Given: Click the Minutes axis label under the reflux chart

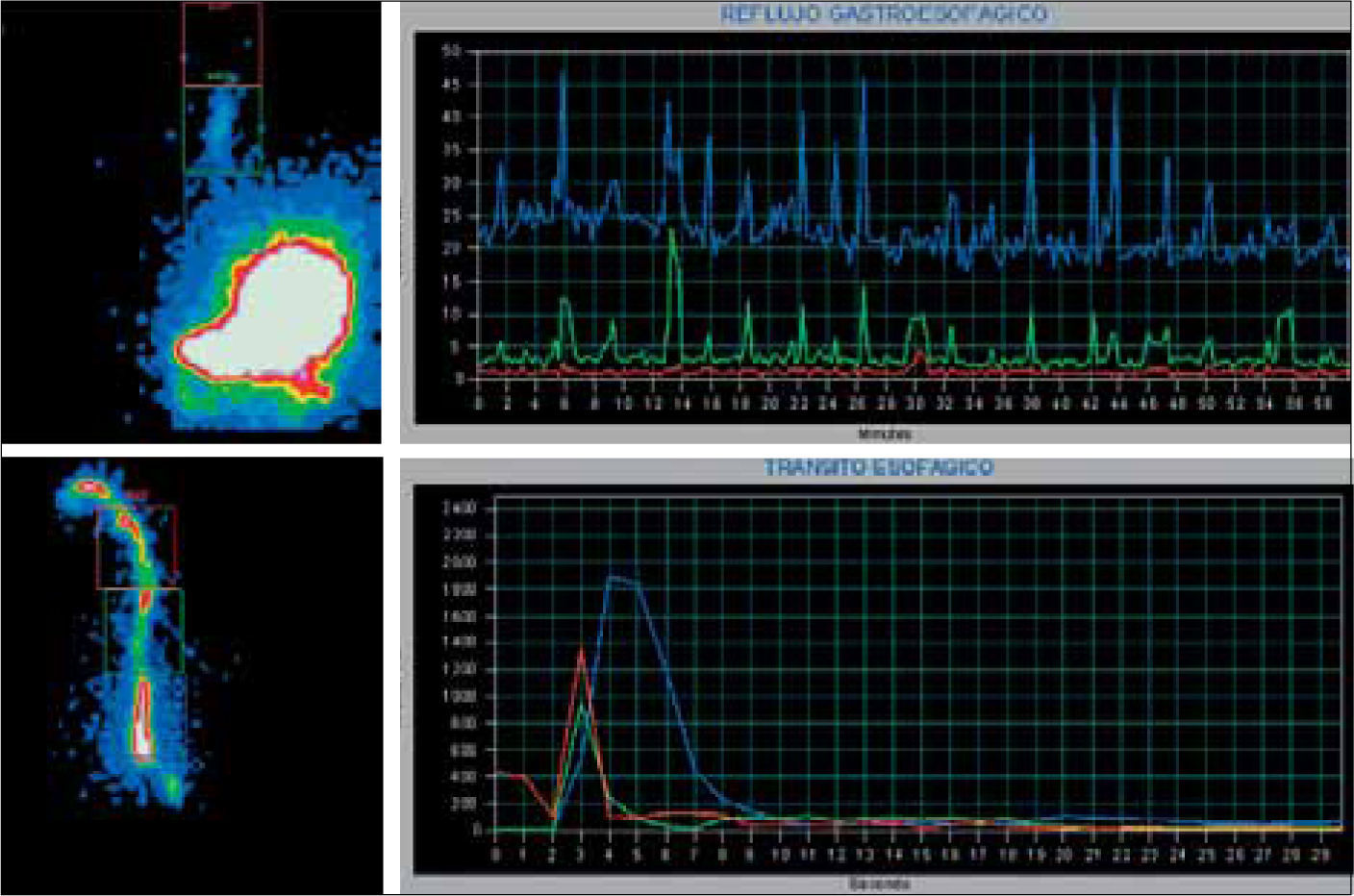Looking at the screenshot, I should [883, 435].
